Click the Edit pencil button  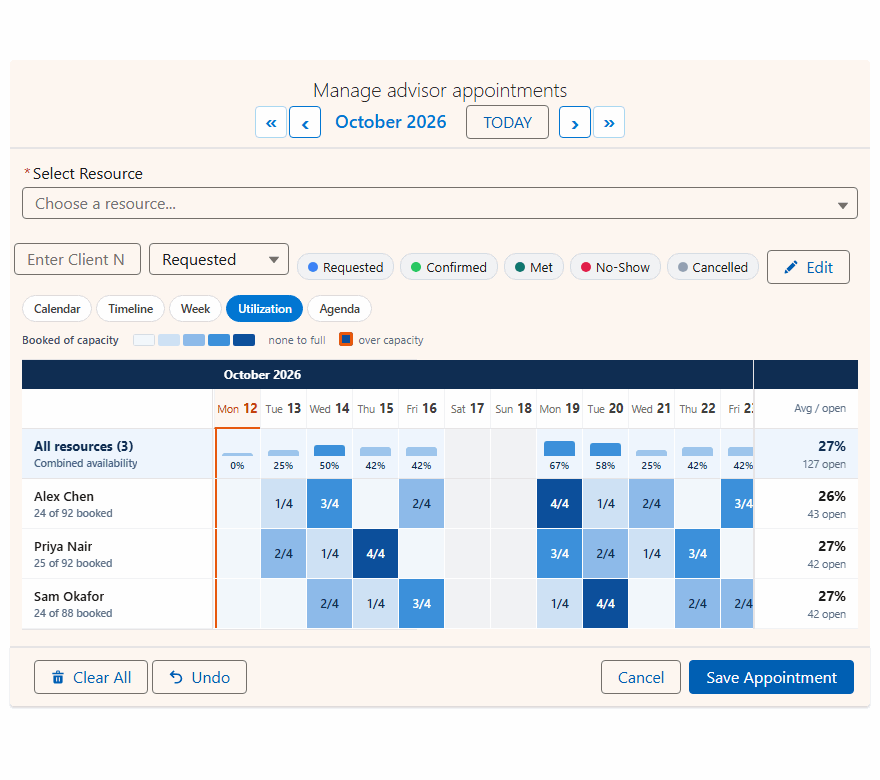808,267
